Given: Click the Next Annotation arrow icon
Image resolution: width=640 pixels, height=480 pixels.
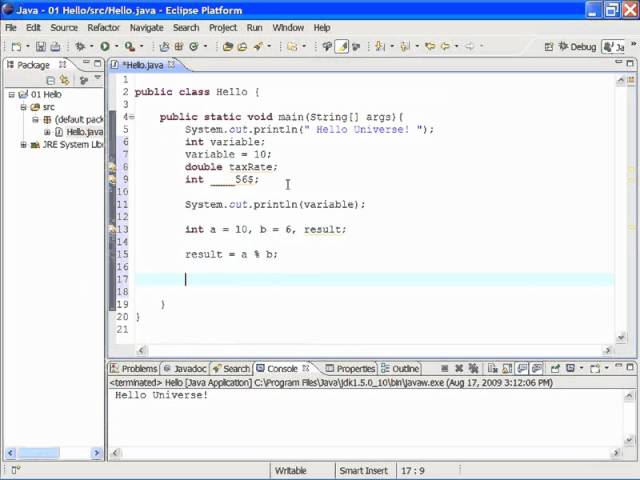Looking at the screenshot, I should pyautogui.click(x=380, y=47).
